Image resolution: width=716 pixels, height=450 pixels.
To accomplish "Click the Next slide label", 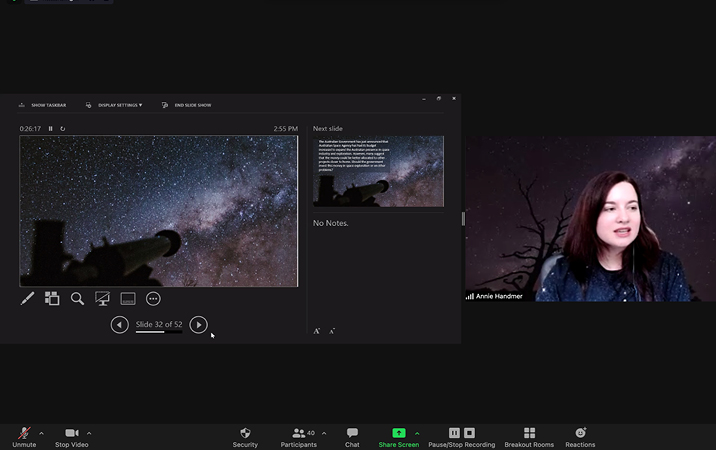I will (327, 129).
